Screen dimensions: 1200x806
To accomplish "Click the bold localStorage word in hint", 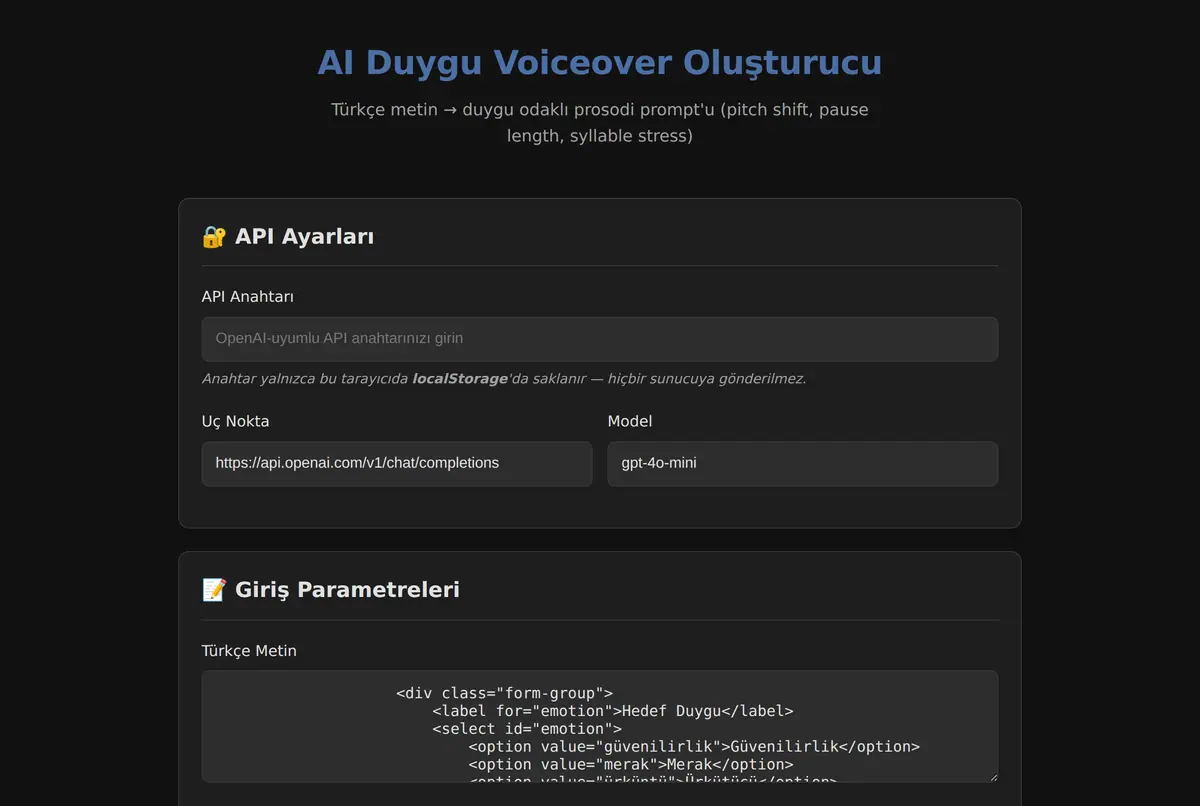I will click(x=460, y=379).
